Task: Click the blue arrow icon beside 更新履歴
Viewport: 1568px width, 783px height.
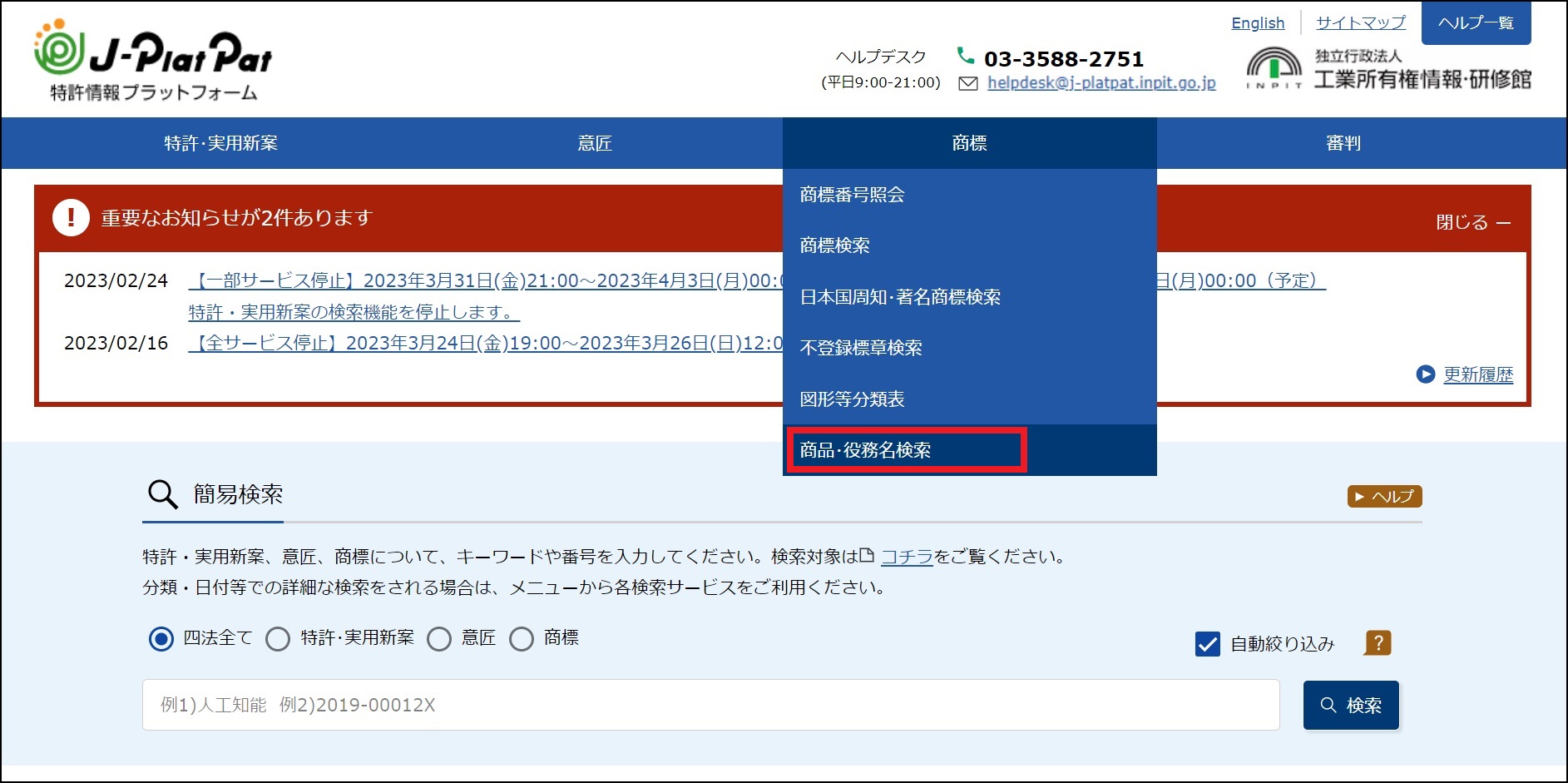Action: tap(1425, 374)
